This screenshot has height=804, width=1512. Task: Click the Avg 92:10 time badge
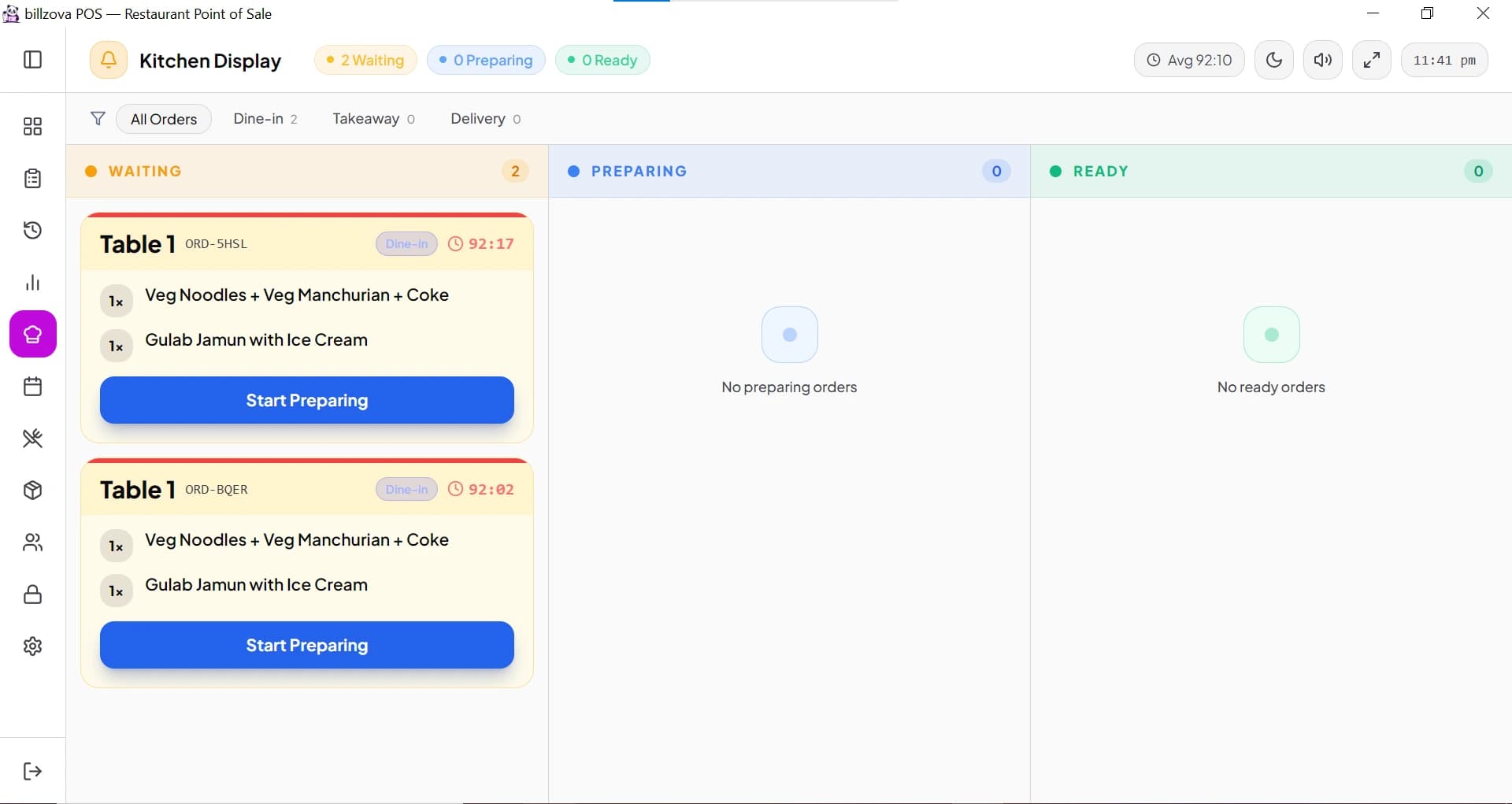pyautogui.click(x=1189, y=60)
